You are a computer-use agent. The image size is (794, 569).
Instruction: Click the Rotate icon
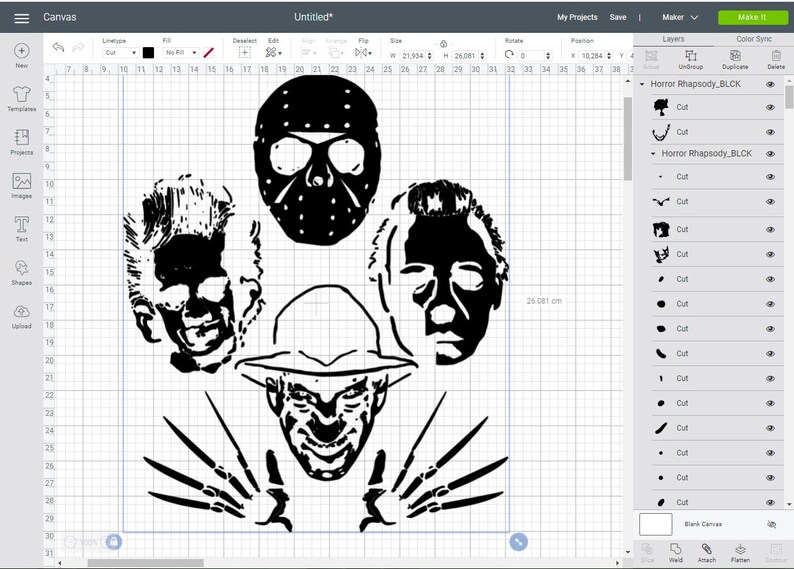coord(509,55)
